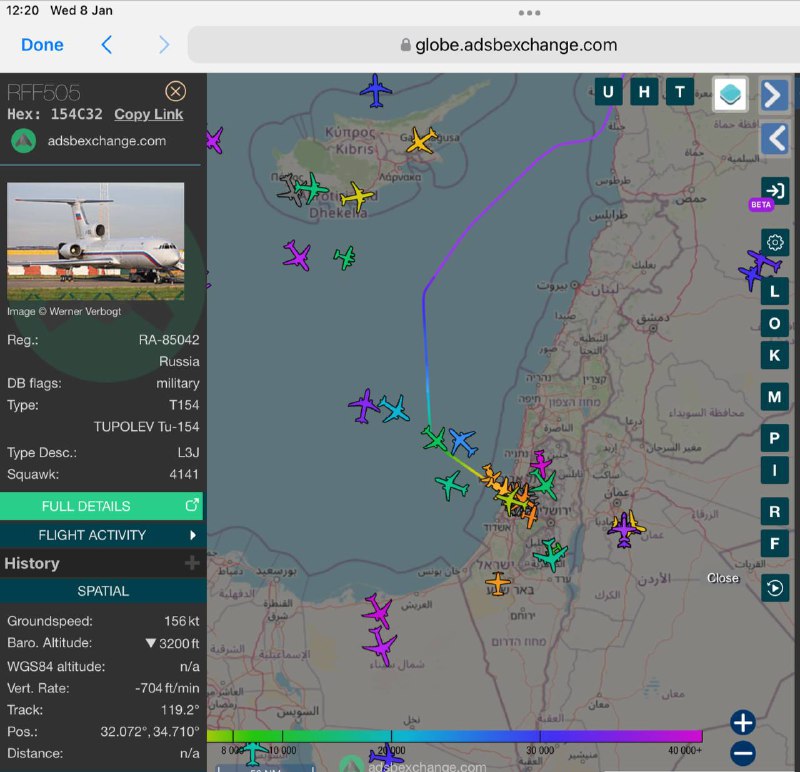Expand History with the plus icon
Image resolution: width=800 pixels, height=772 pixels.
[192, 563]
